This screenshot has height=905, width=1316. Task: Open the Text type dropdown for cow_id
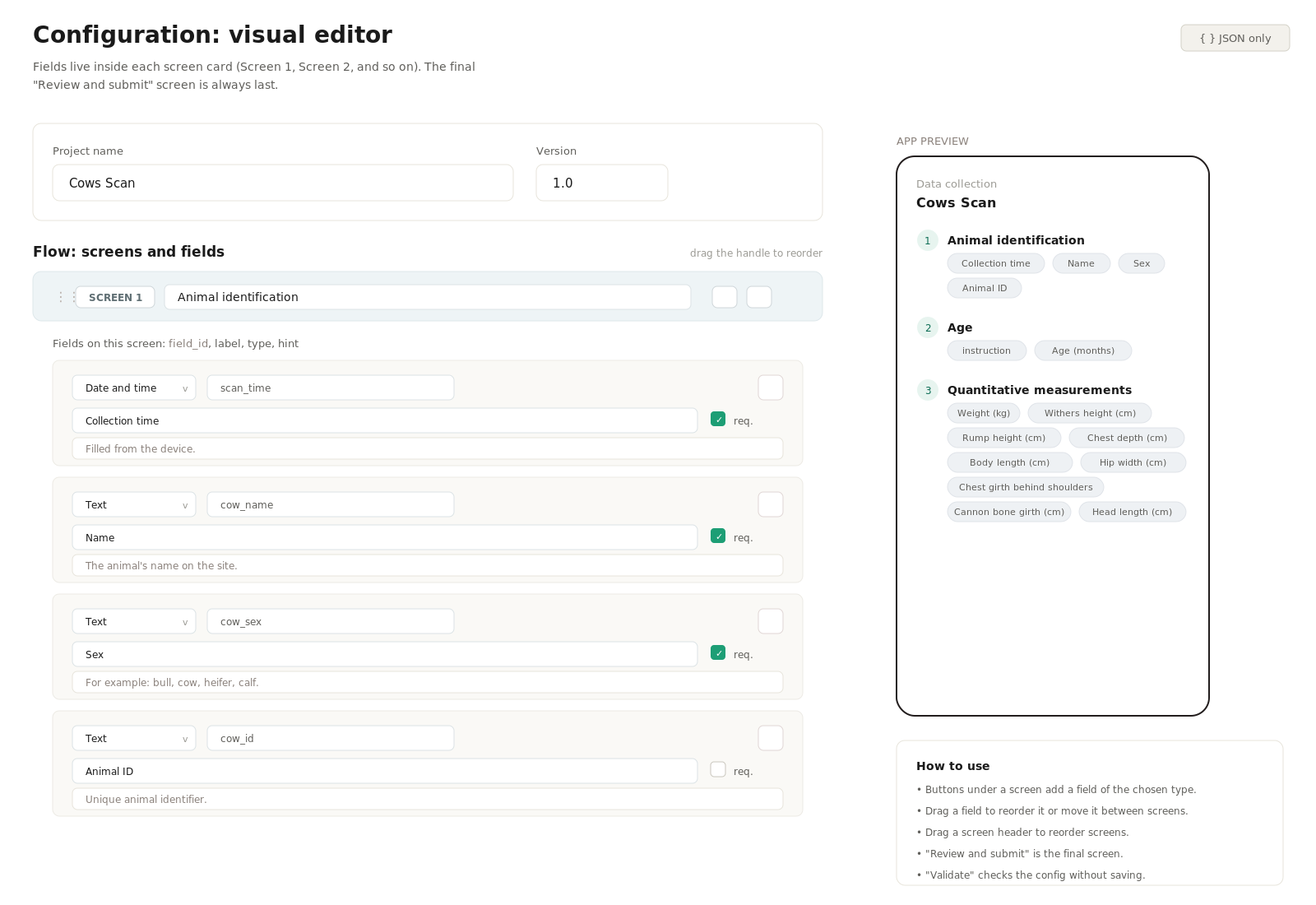tap(134, 738)
